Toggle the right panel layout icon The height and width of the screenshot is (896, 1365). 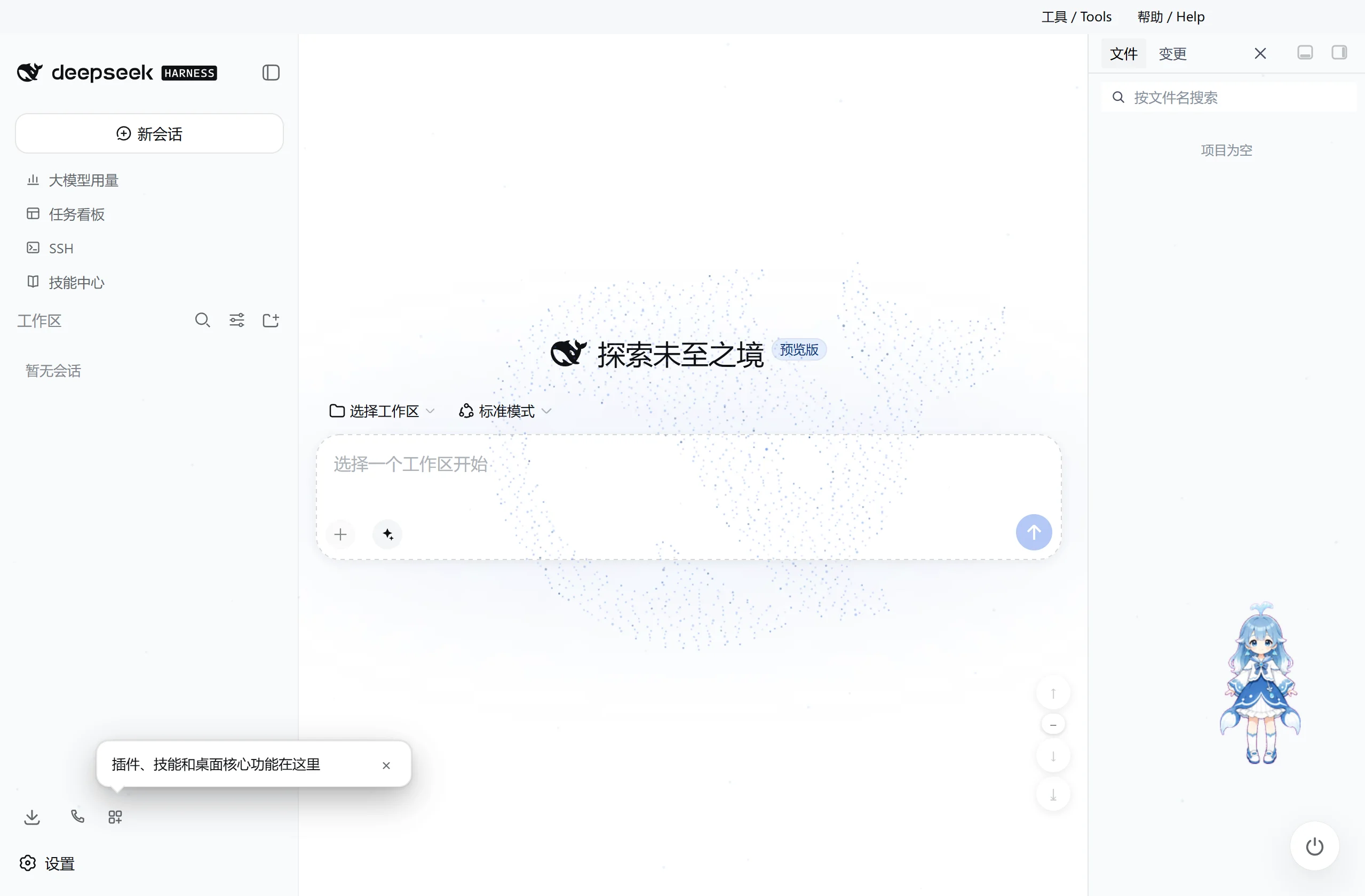(x=1339, y=53)
